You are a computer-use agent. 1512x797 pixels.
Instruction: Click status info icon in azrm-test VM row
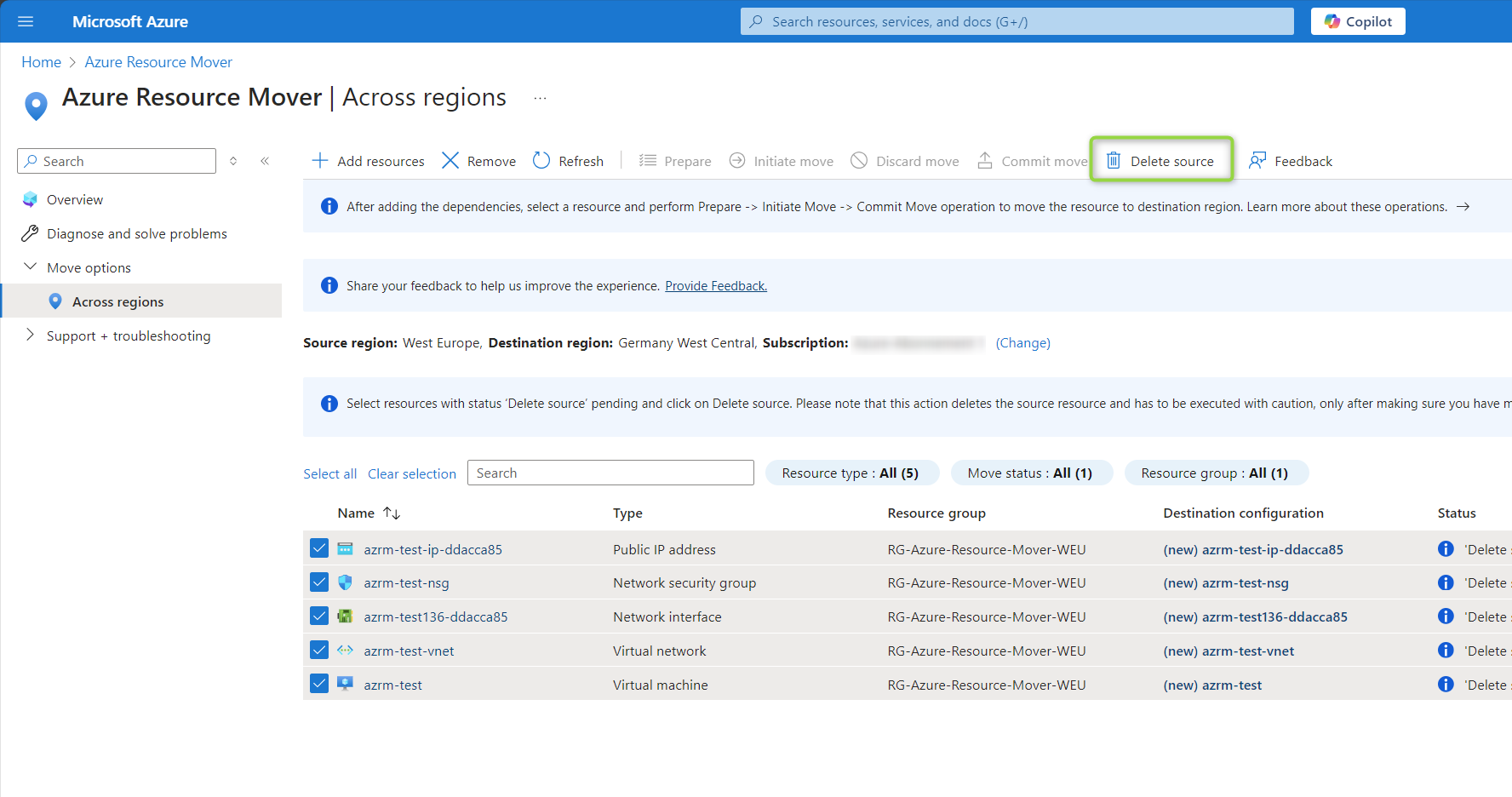tap(1446, 684)
